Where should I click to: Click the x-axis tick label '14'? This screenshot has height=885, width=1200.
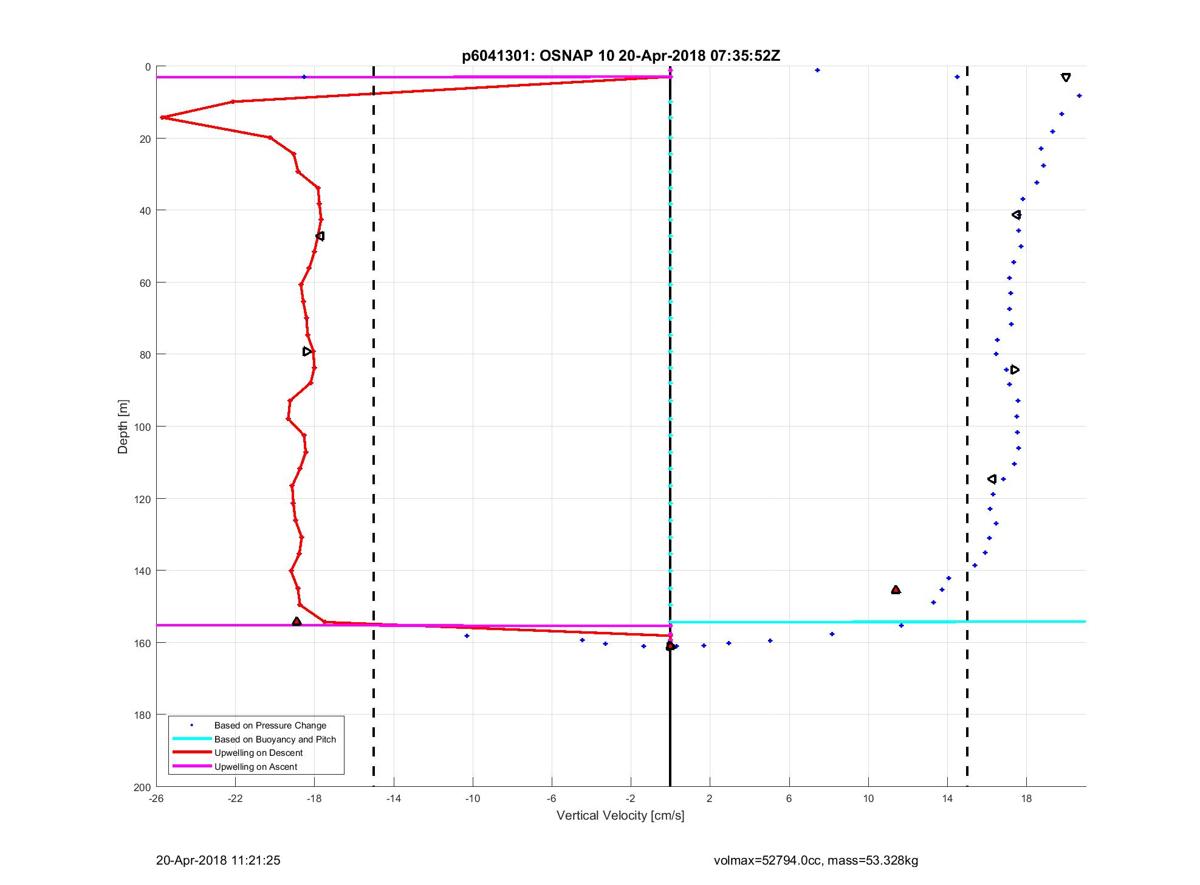947,799
